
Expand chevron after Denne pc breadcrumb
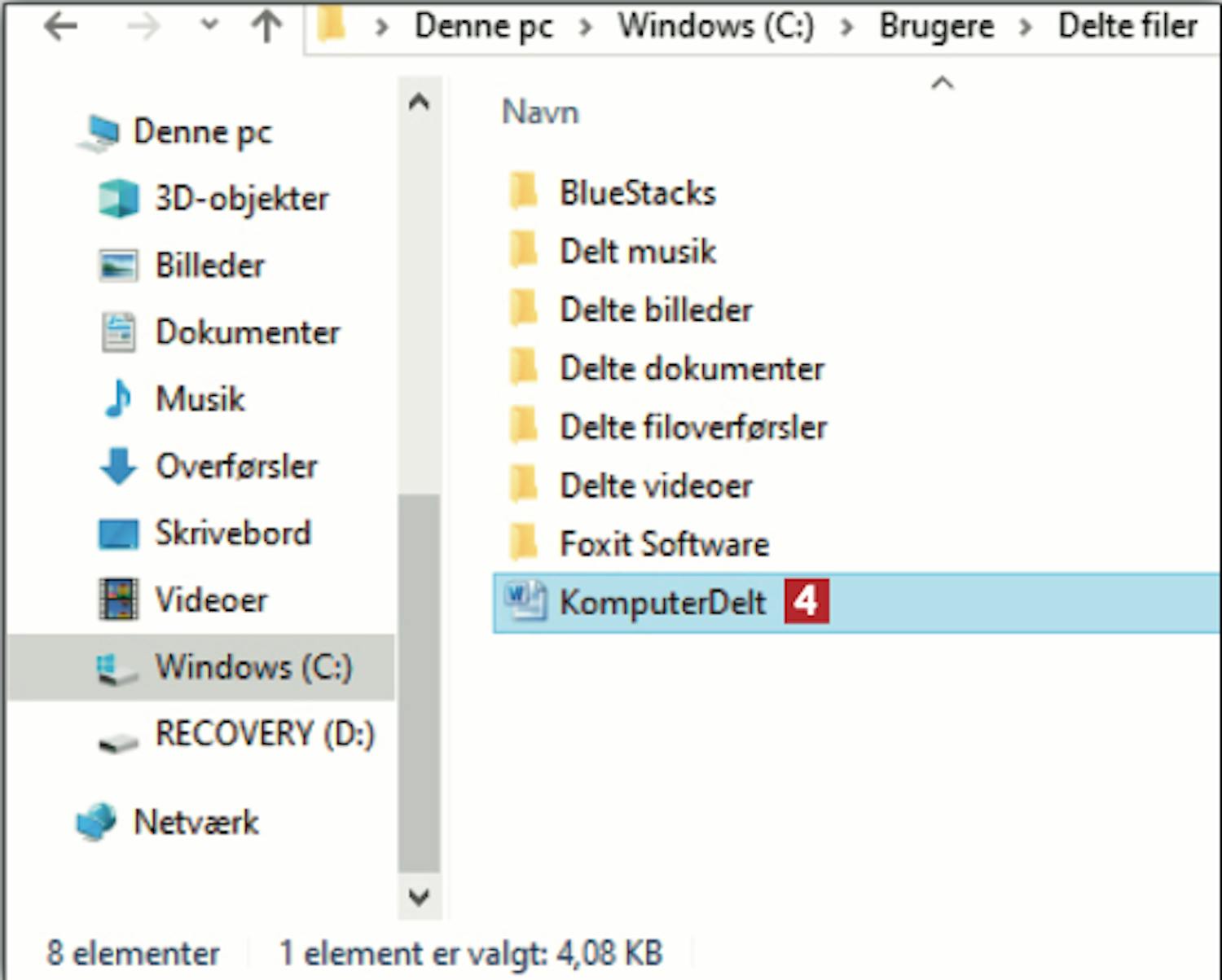(585, 28)
